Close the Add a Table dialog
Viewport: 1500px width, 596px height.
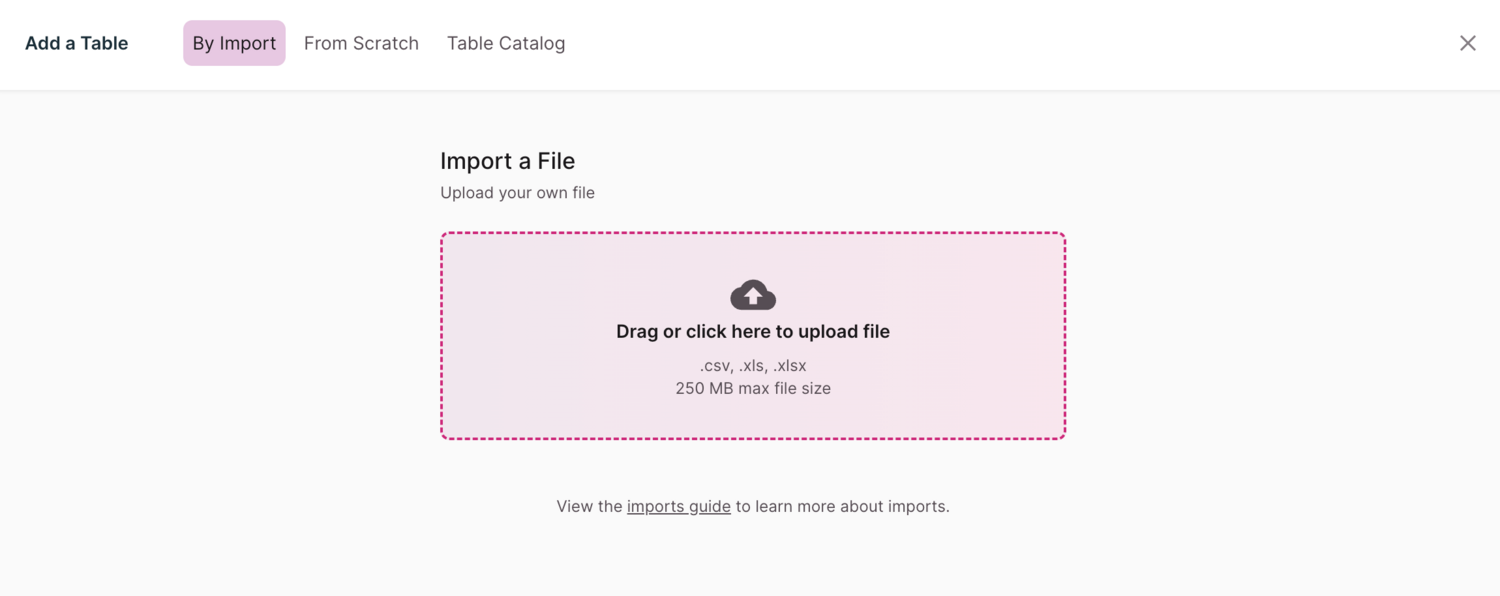pos(1467,43)
